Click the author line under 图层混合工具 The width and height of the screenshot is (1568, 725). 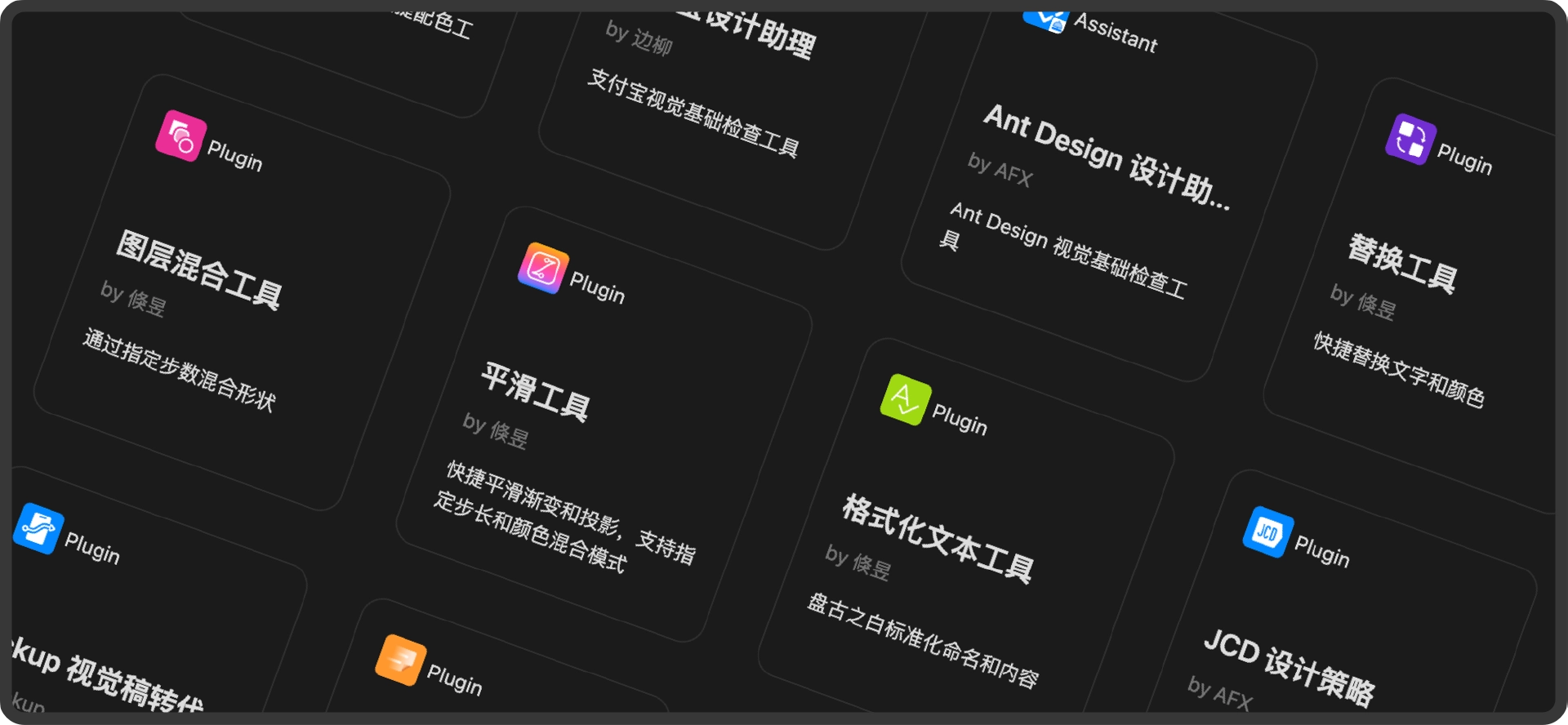[x=133, y=298]
